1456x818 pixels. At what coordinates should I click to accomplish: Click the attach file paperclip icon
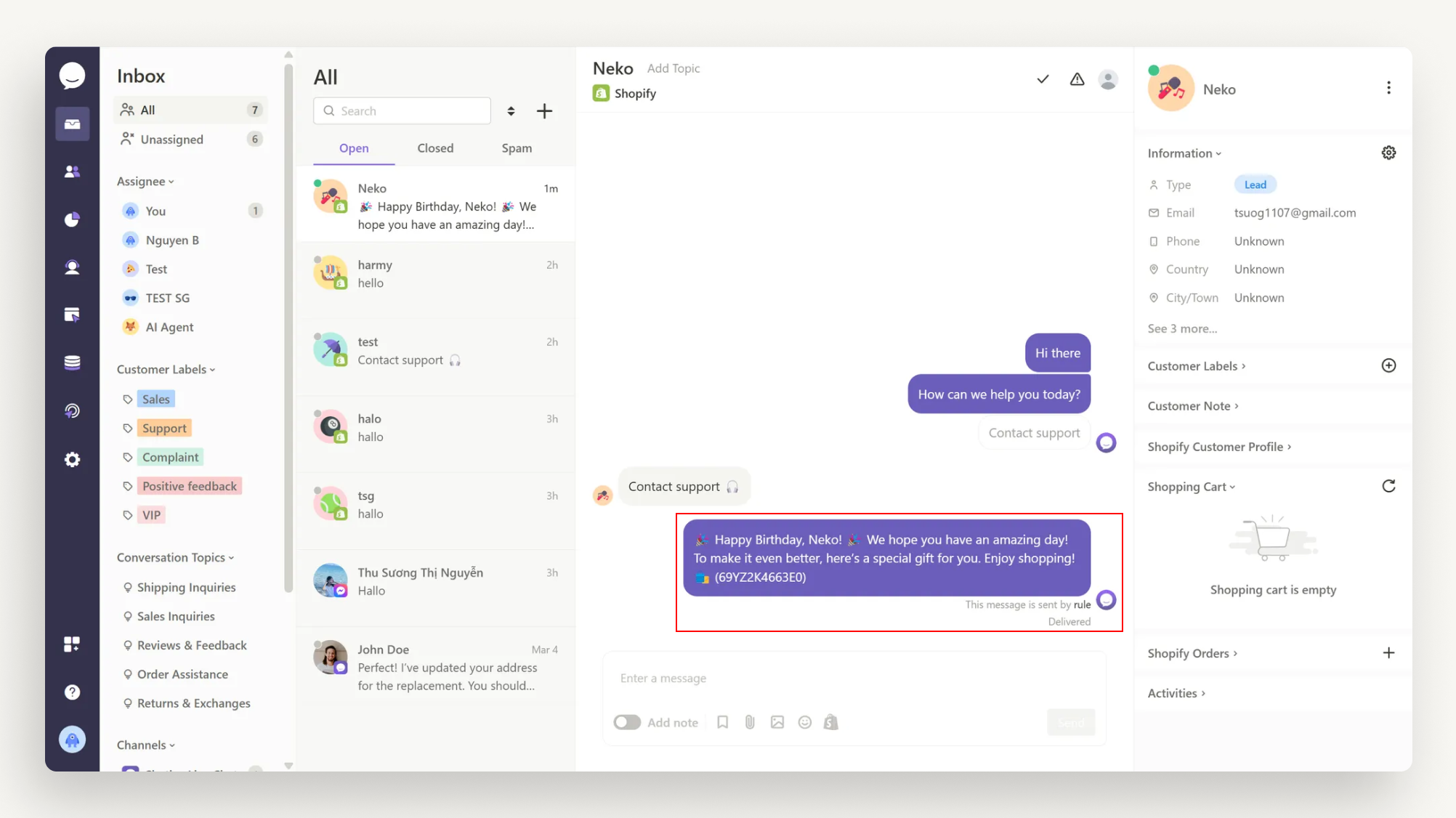[x=750, y=722]
